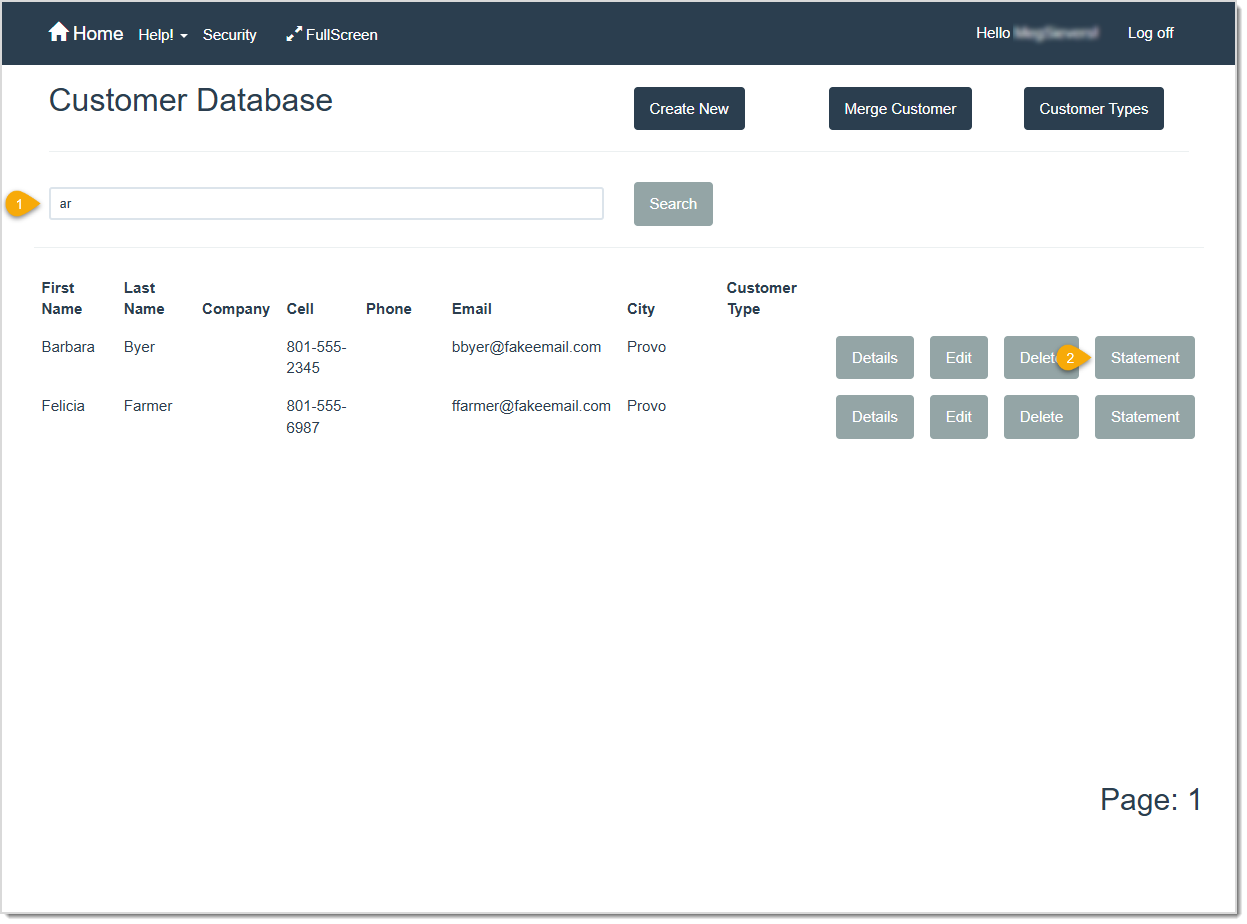Open the Merge Customer screen

click(899, 108)
